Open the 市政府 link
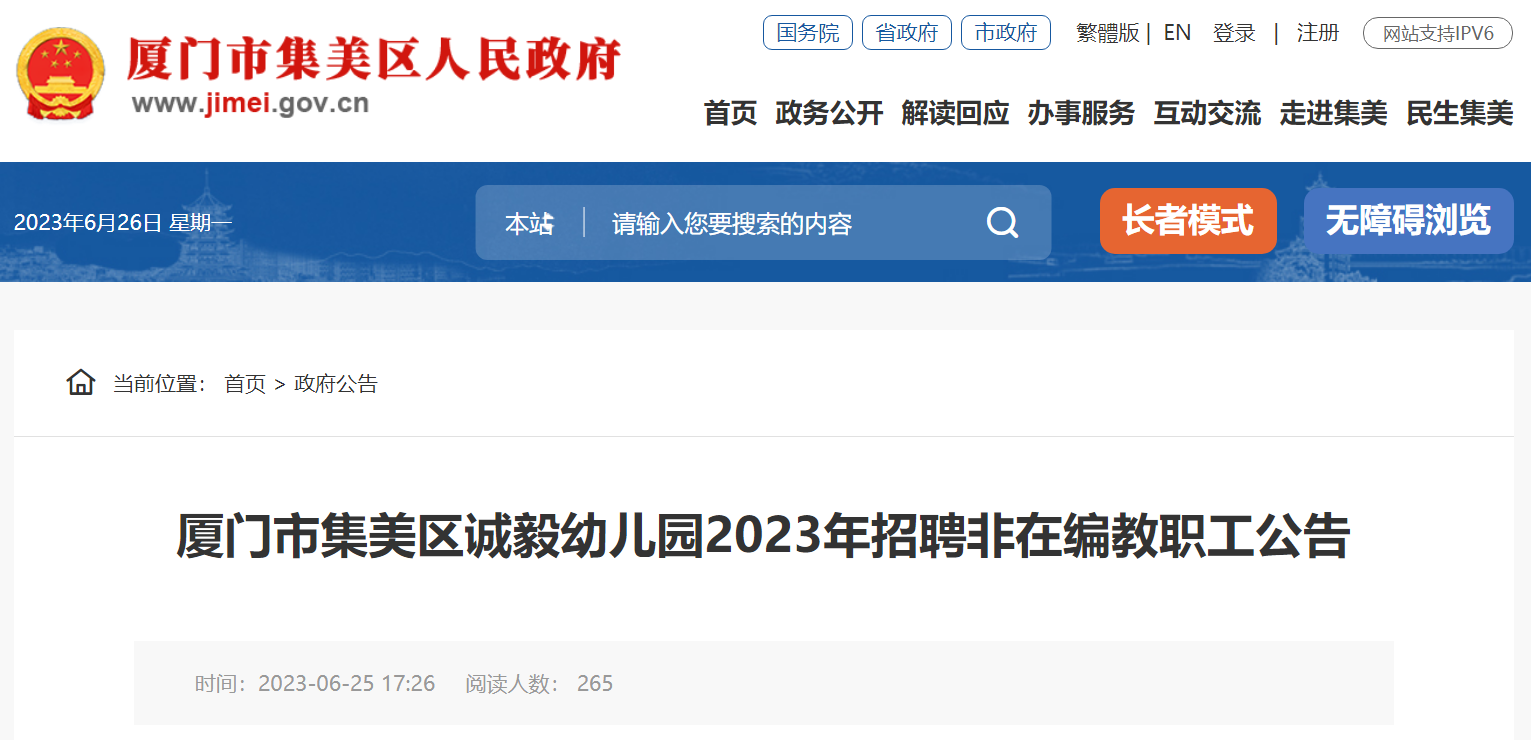Screen dimensions: 1531x740 (x=1006, y=33)
